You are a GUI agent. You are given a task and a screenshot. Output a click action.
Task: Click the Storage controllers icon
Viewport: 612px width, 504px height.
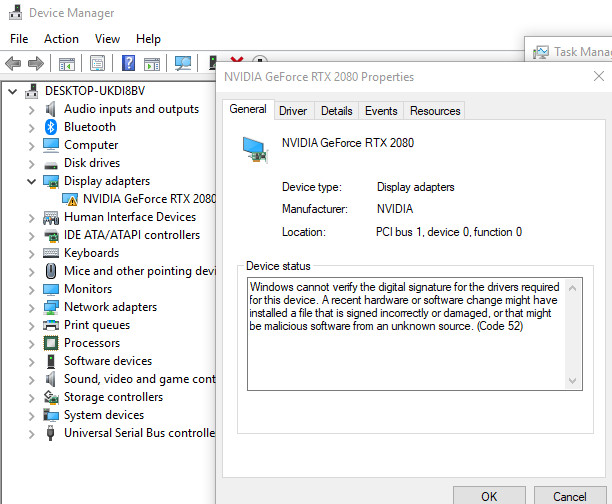coord(51,397)
